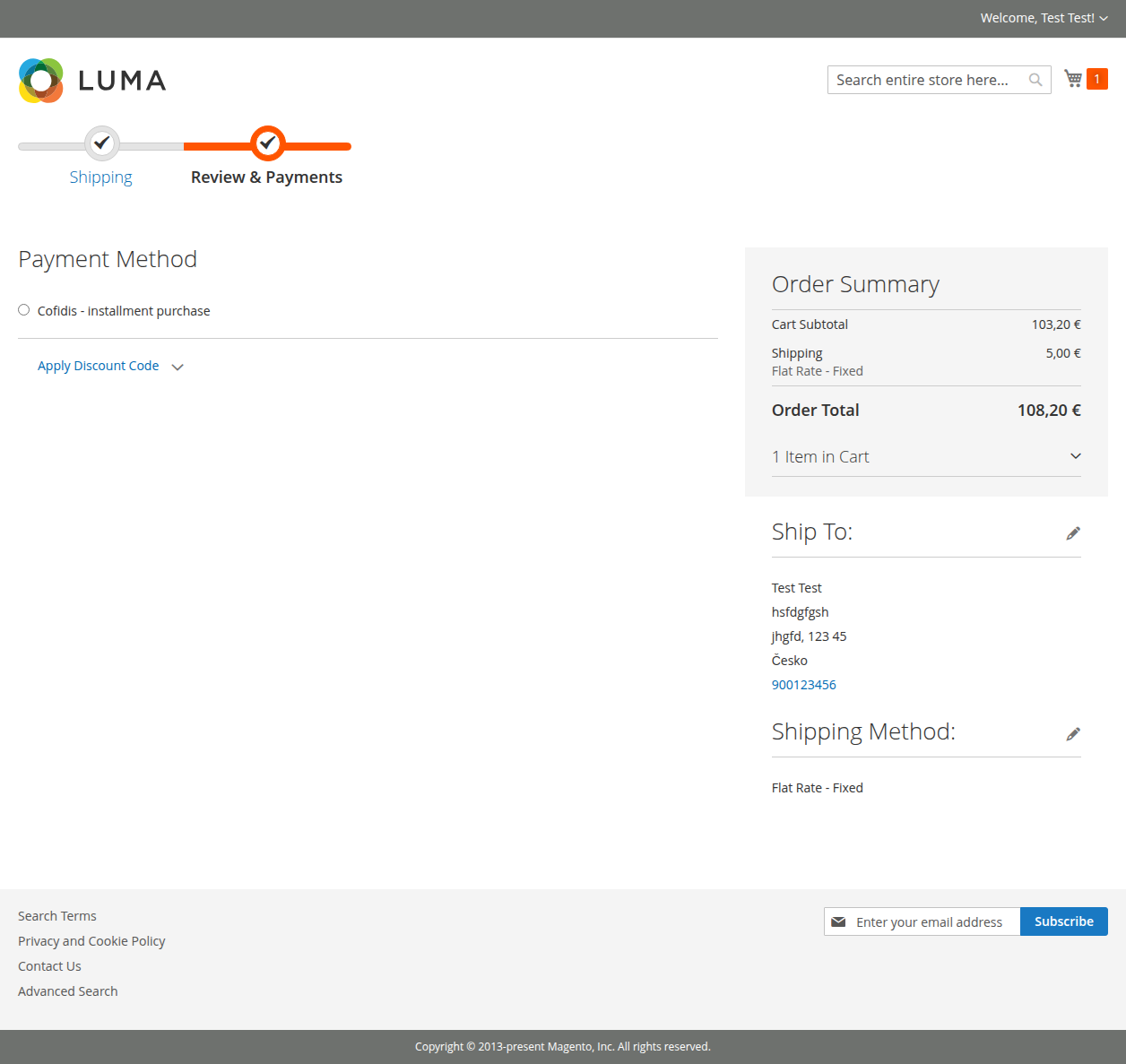
Task: Click the Shipping step checkmark circle
Action: (x=101, y=144)
